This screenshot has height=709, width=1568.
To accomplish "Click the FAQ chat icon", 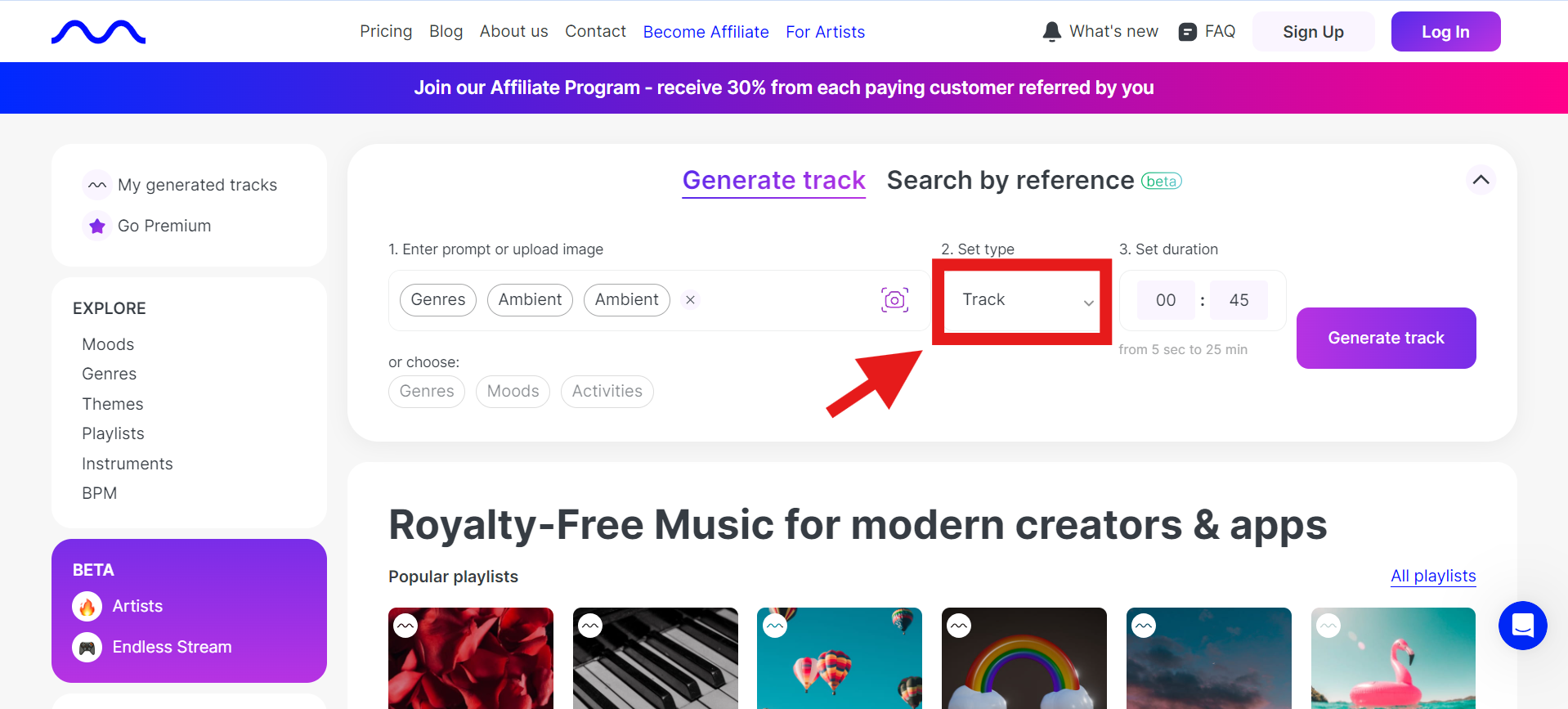I will 1187,32.
